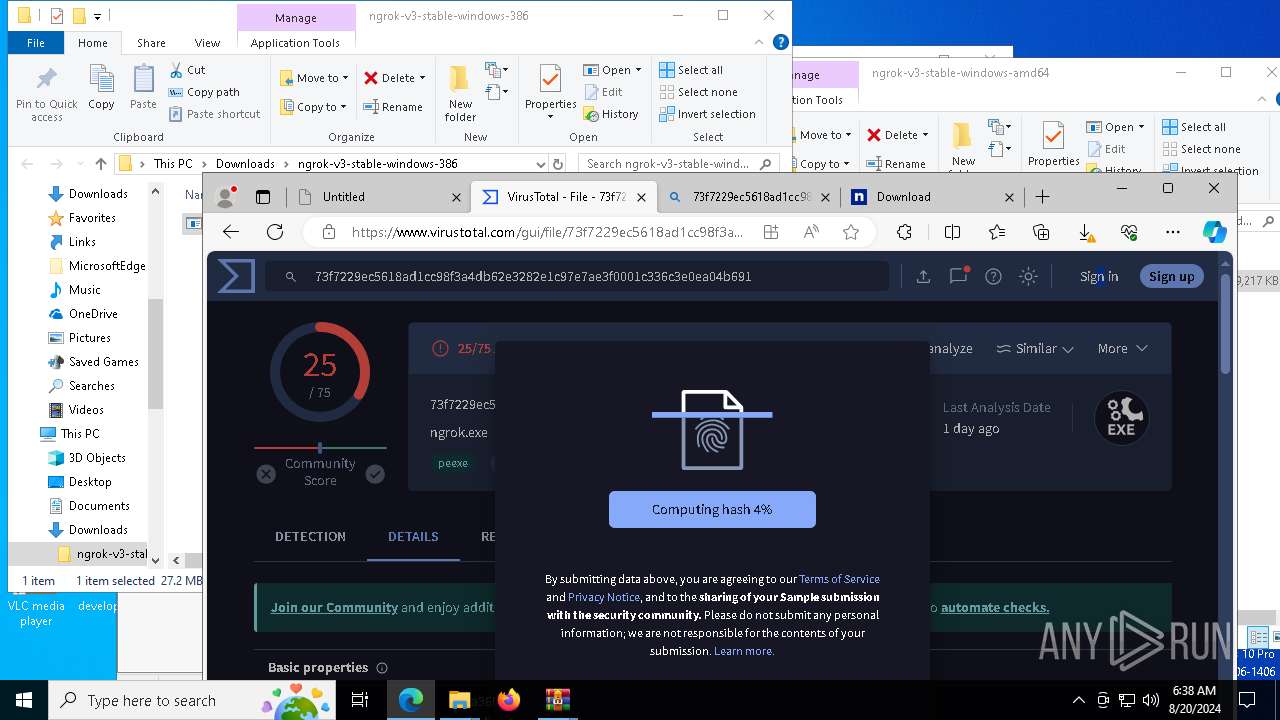
Task: Click Paste shortcut in ribbon
Action: tap(214, 114)
